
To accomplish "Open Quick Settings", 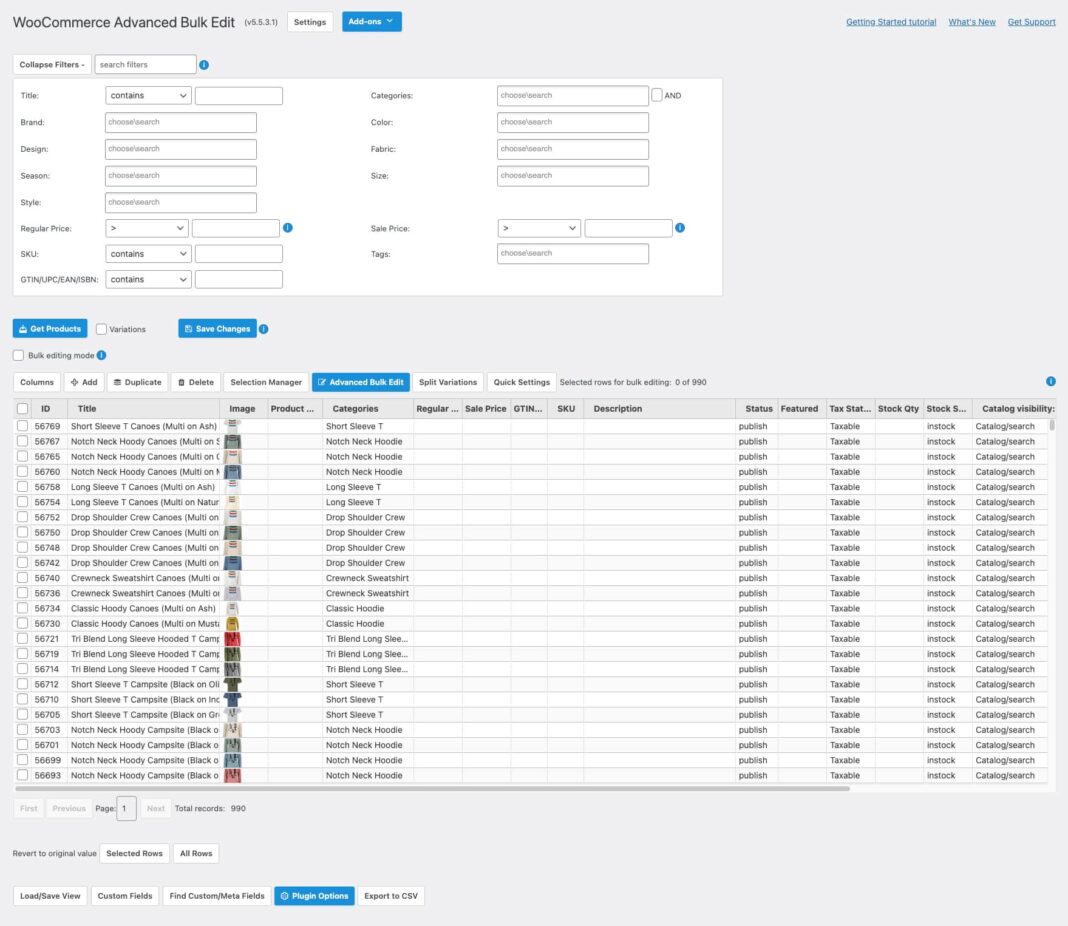I will point(522,382).
